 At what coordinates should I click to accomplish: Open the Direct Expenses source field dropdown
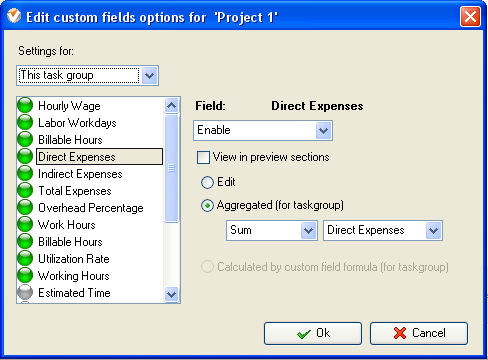(433, 230)
